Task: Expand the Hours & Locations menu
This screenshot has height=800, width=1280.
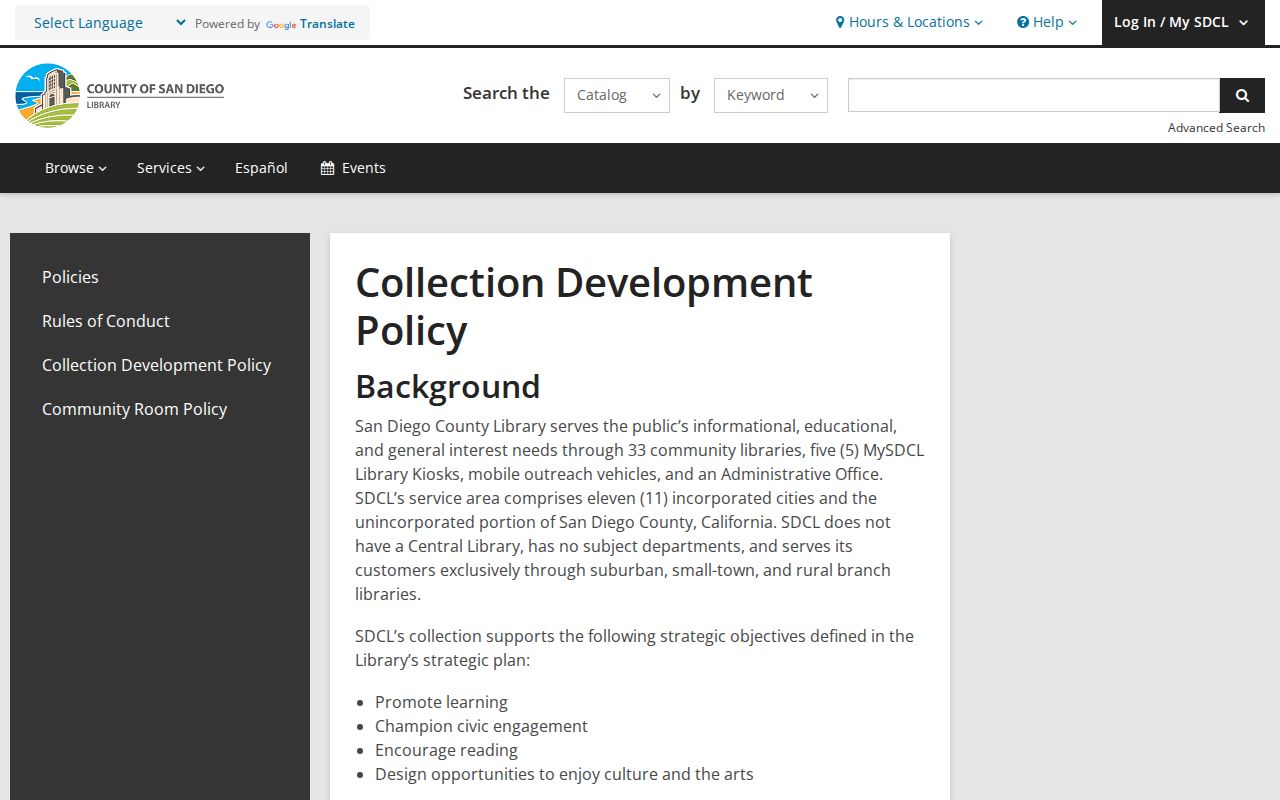Action: tap(909, 22)
